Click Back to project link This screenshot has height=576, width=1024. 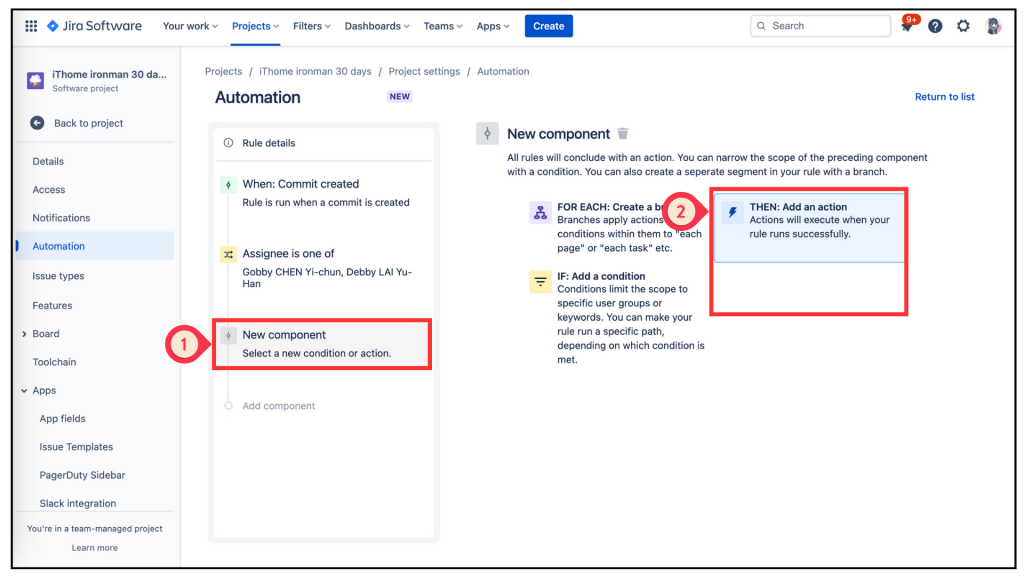pos(88,123)
